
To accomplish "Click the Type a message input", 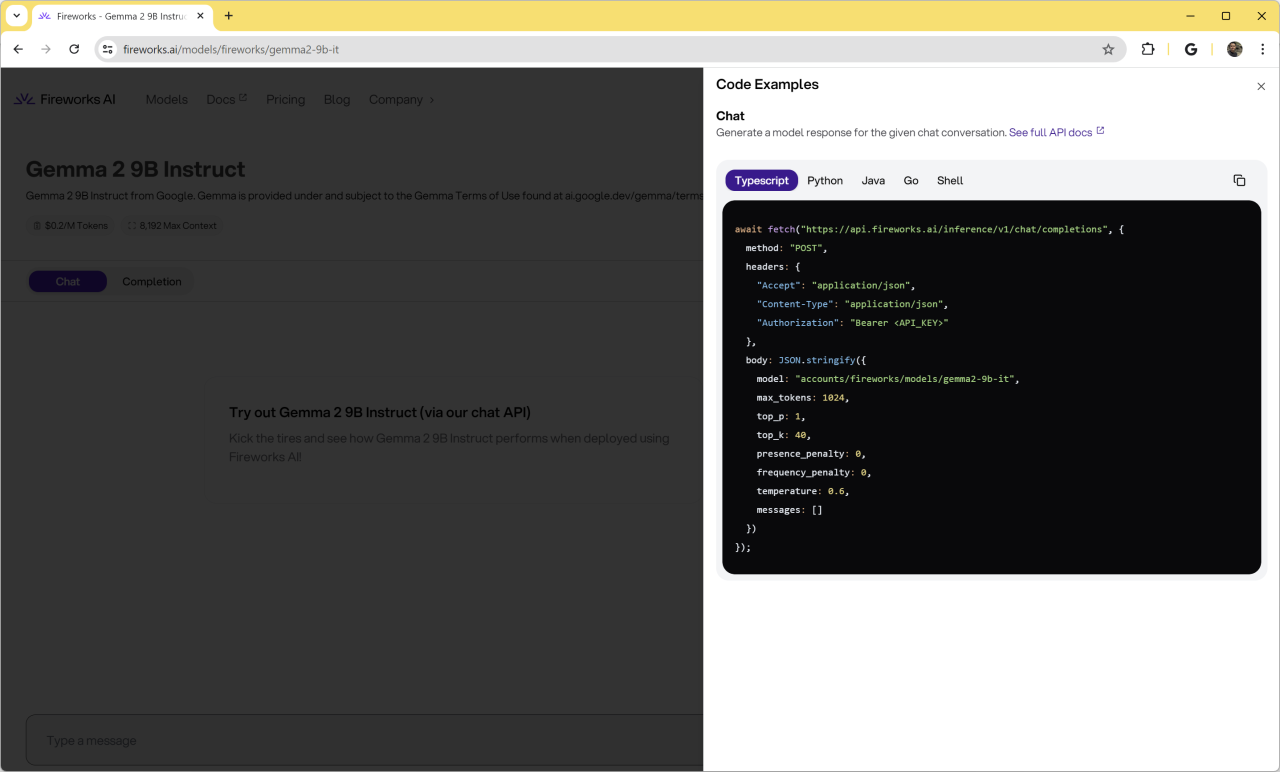I will click(x=365, y=741).
